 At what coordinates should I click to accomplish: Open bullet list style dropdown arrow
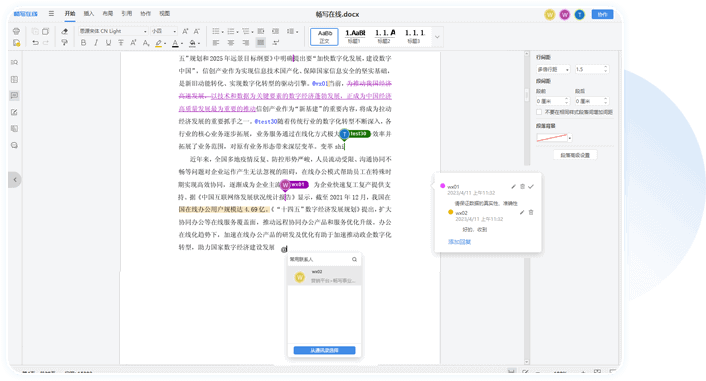pos(222,32)
